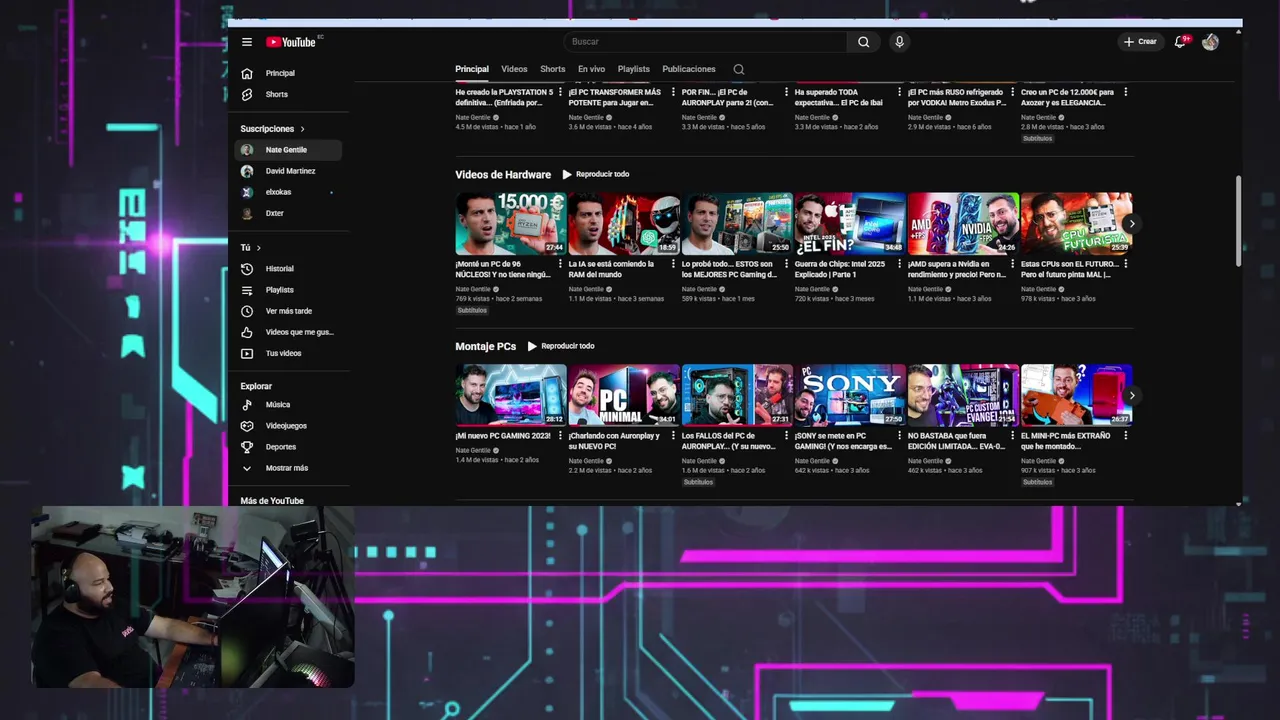The image size is (1280, 720).
Task: Open Deportes in Explorar
Action: click(x=288, y=447)
